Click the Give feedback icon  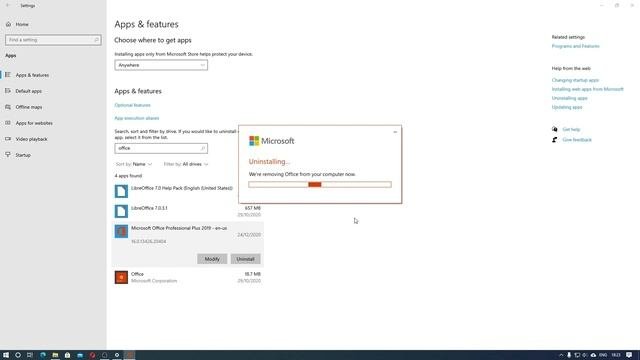coord(555,140)
